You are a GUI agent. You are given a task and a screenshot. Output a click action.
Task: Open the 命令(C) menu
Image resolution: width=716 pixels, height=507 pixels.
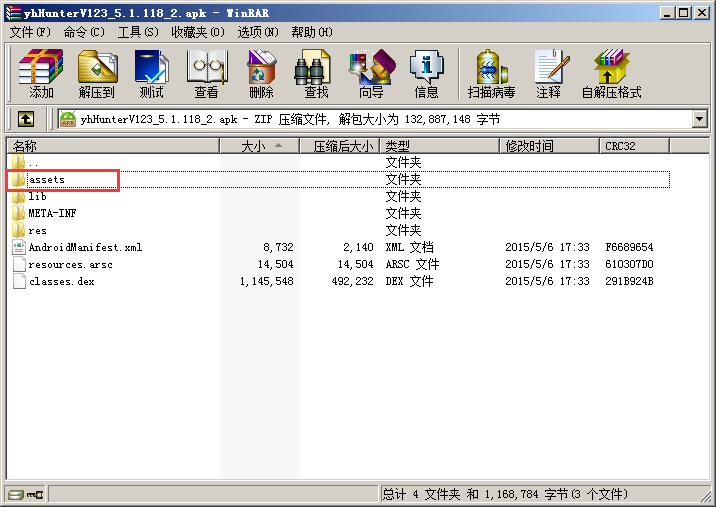coord(84,32)
